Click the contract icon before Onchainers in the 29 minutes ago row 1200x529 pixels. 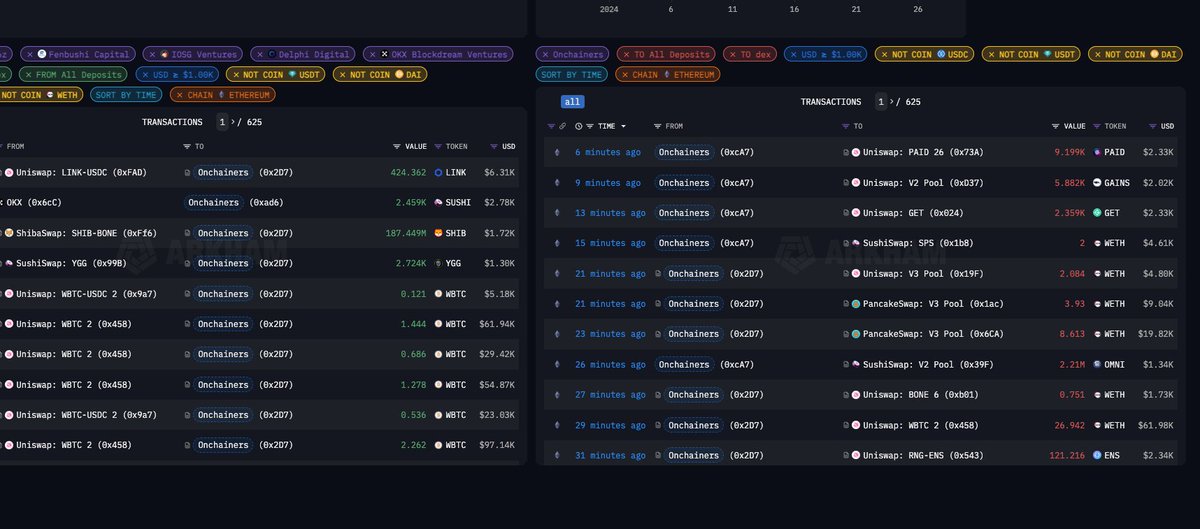pos(658,425)
